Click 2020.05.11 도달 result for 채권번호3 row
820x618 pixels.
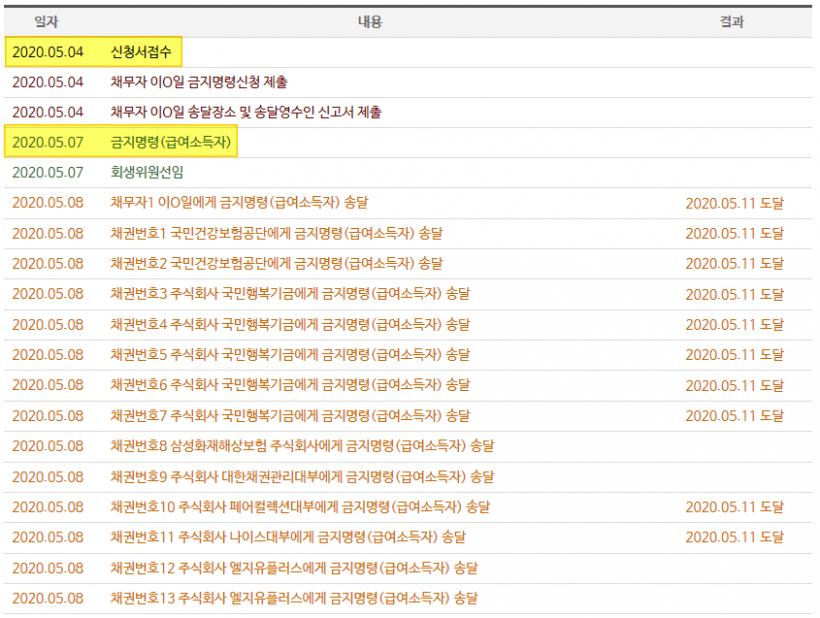point(734,294)
